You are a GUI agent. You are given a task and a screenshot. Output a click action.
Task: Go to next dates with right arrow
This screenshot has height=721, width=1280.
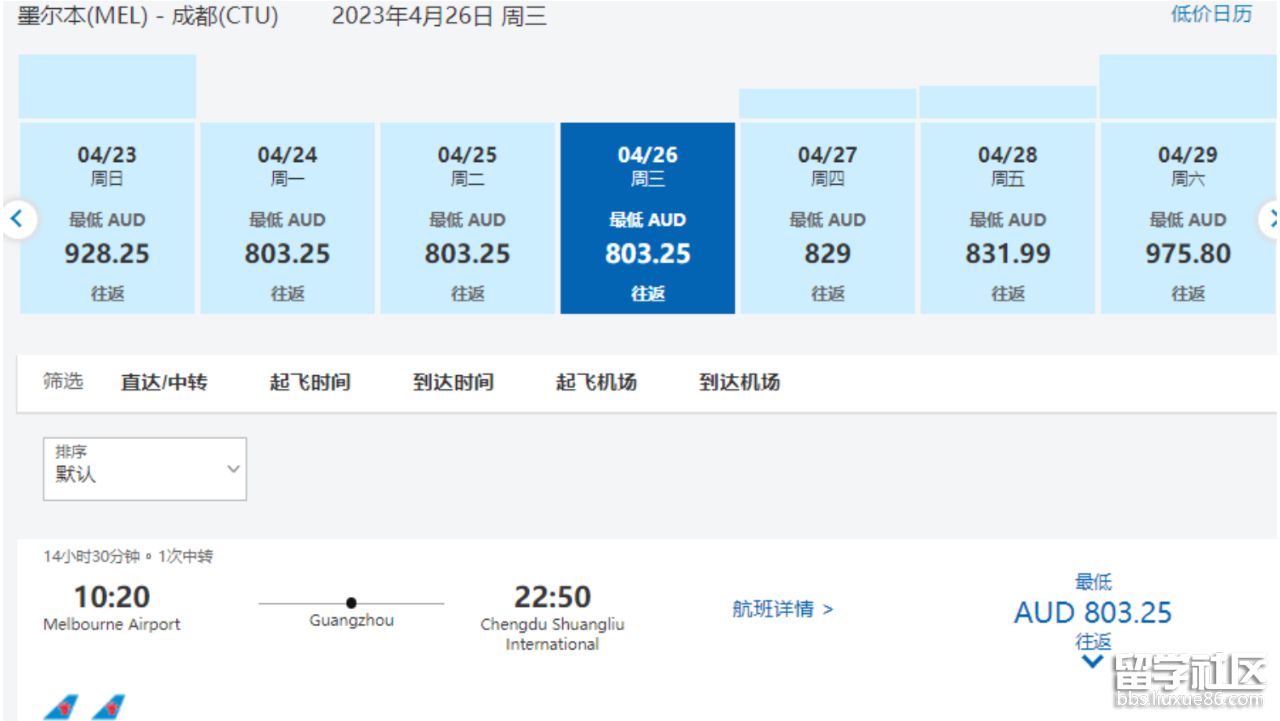coord(1270,219)
